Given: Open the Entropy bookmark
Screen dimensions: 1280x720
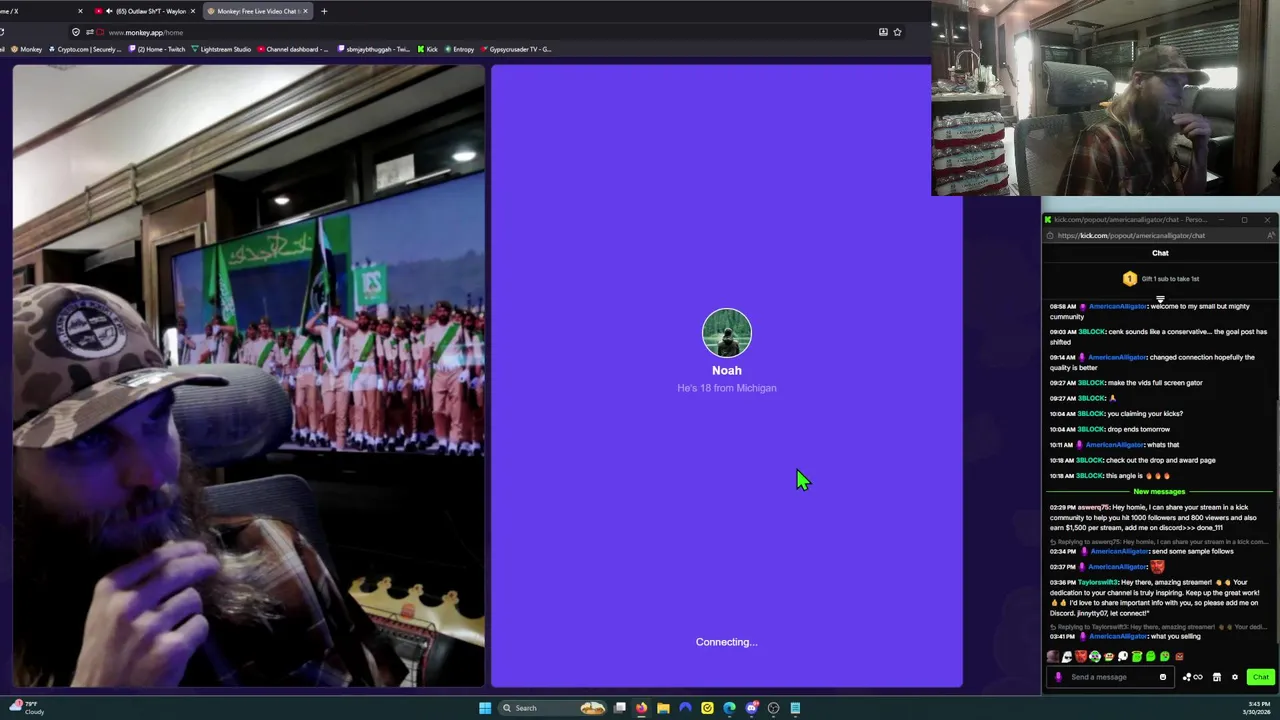Looking at the screenshot, I should point(459,49).
